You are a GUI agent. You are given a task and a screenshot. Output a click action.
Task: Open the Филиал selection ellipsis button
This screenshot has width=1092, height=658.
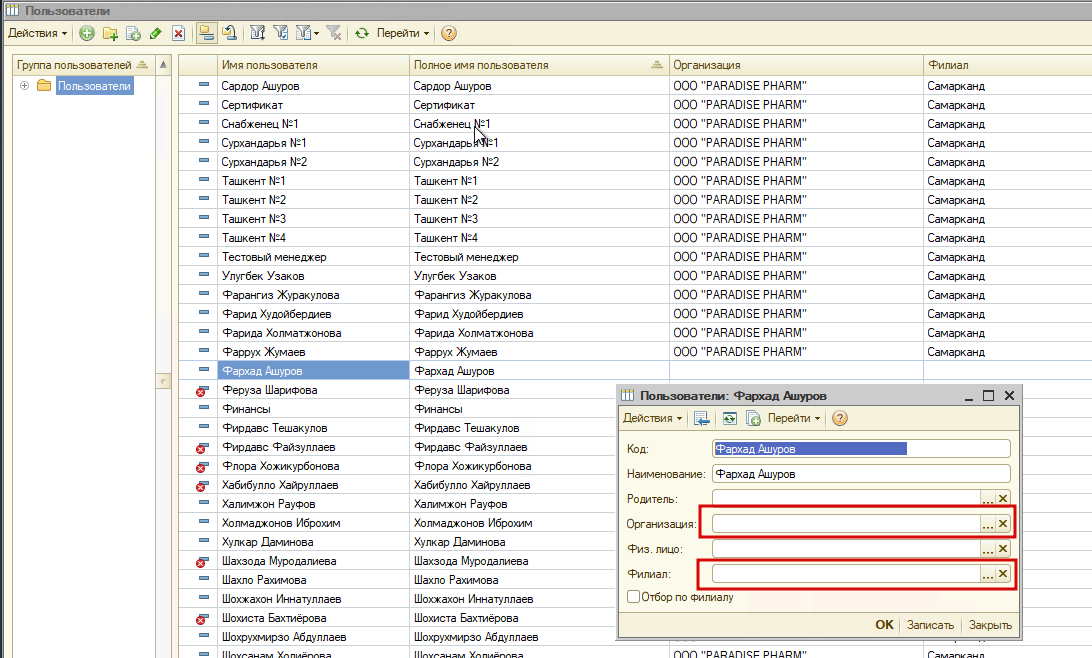988,574
